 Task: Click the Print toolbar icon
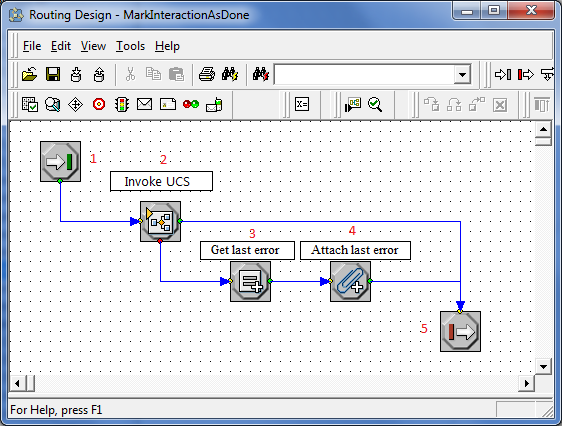click(207, 75)
